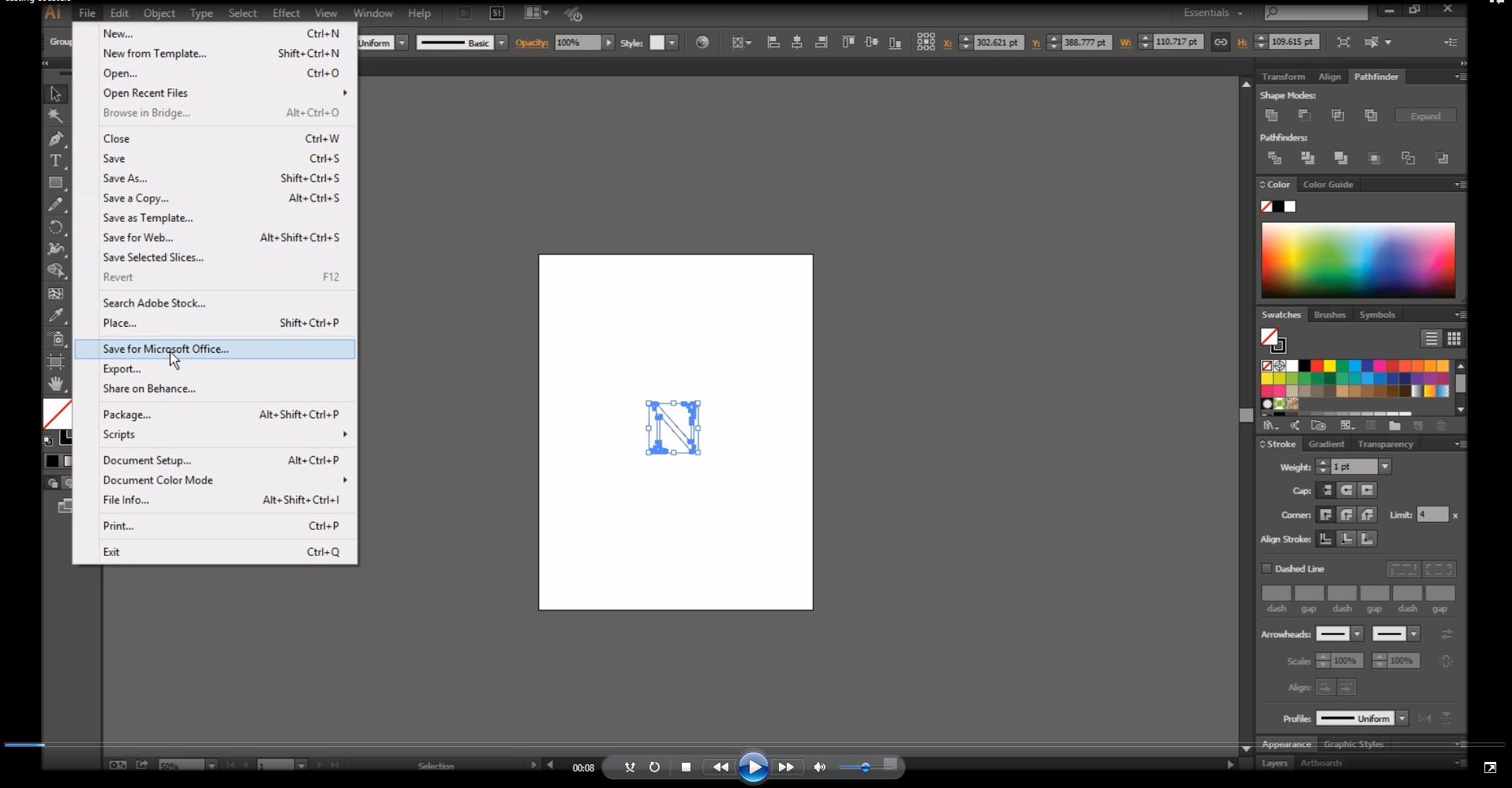Switch to the Brushes tab

pos(1330,314)
